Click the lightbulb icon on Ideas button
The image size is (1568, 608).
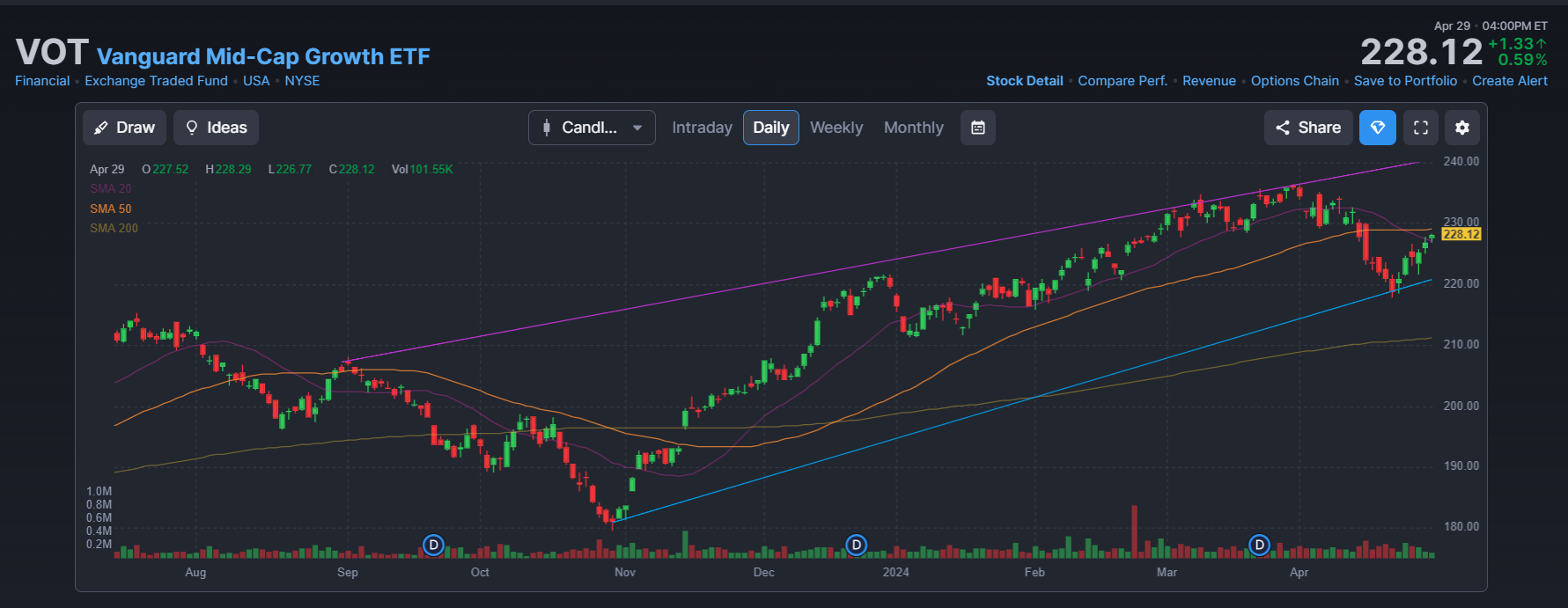click(192, 128)
